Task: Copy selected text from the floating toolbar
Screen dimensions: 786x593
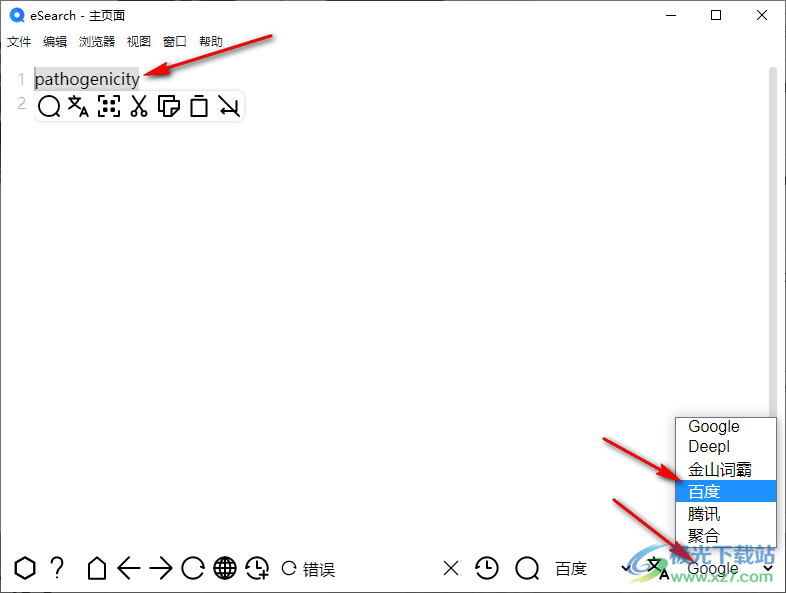Action: coord(169,106)
